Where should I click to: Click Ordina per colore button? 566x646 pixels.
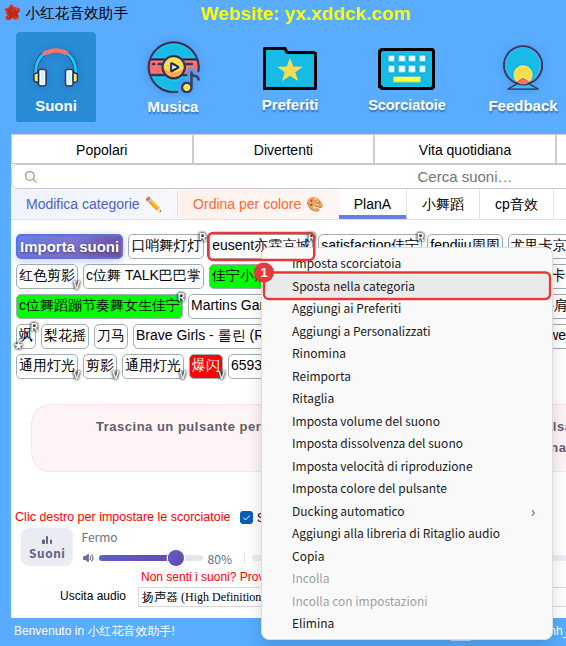(258, 204)
